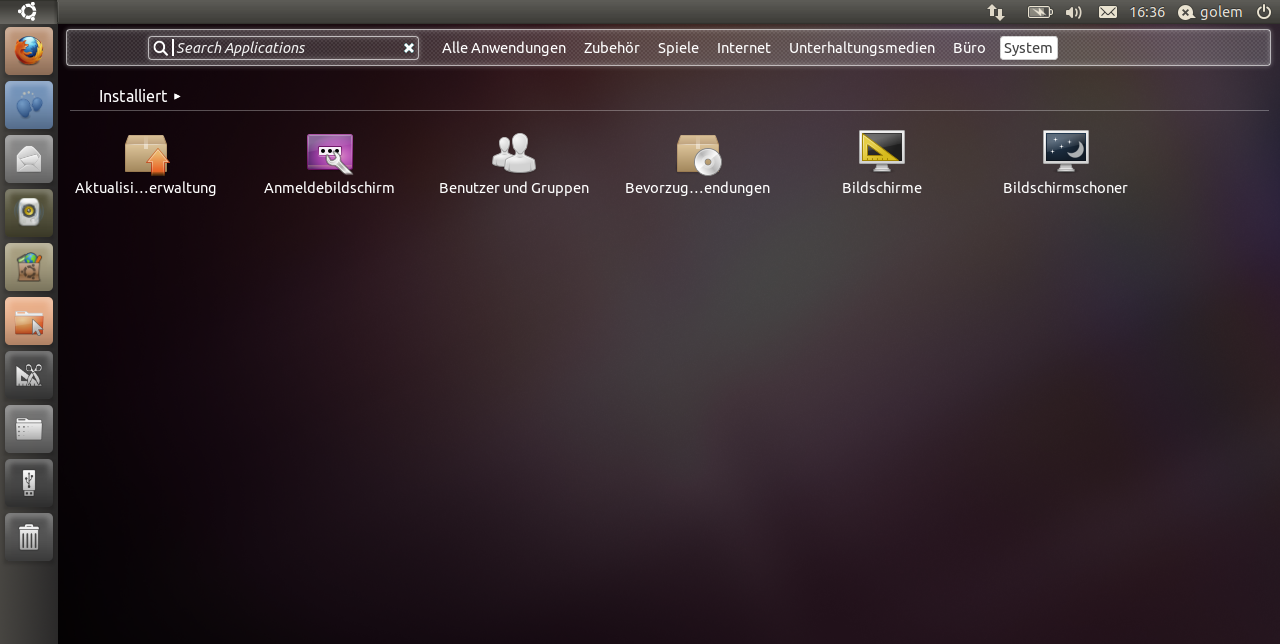Open the power session menu
1280x644 pixels.
click(x=1263, y=12)
